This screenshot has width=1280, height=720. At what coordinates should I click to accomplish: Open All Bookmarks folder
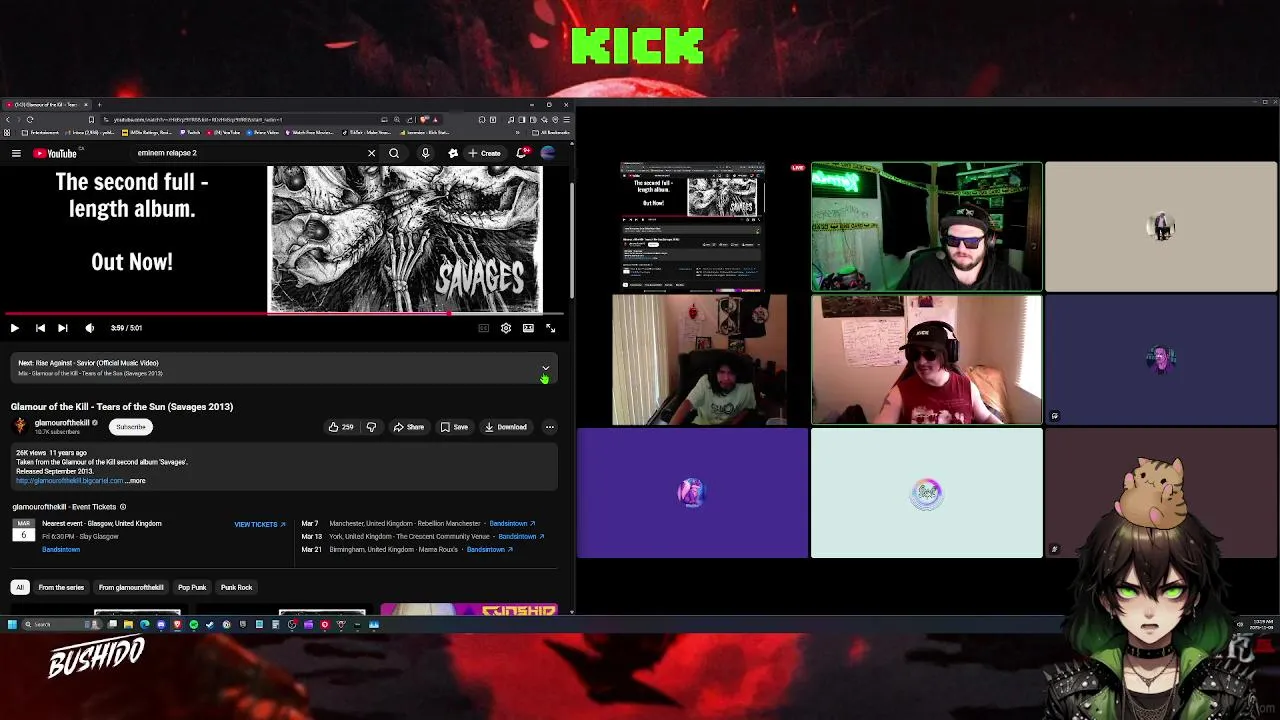pyautogui.click(x=551, y=132)
